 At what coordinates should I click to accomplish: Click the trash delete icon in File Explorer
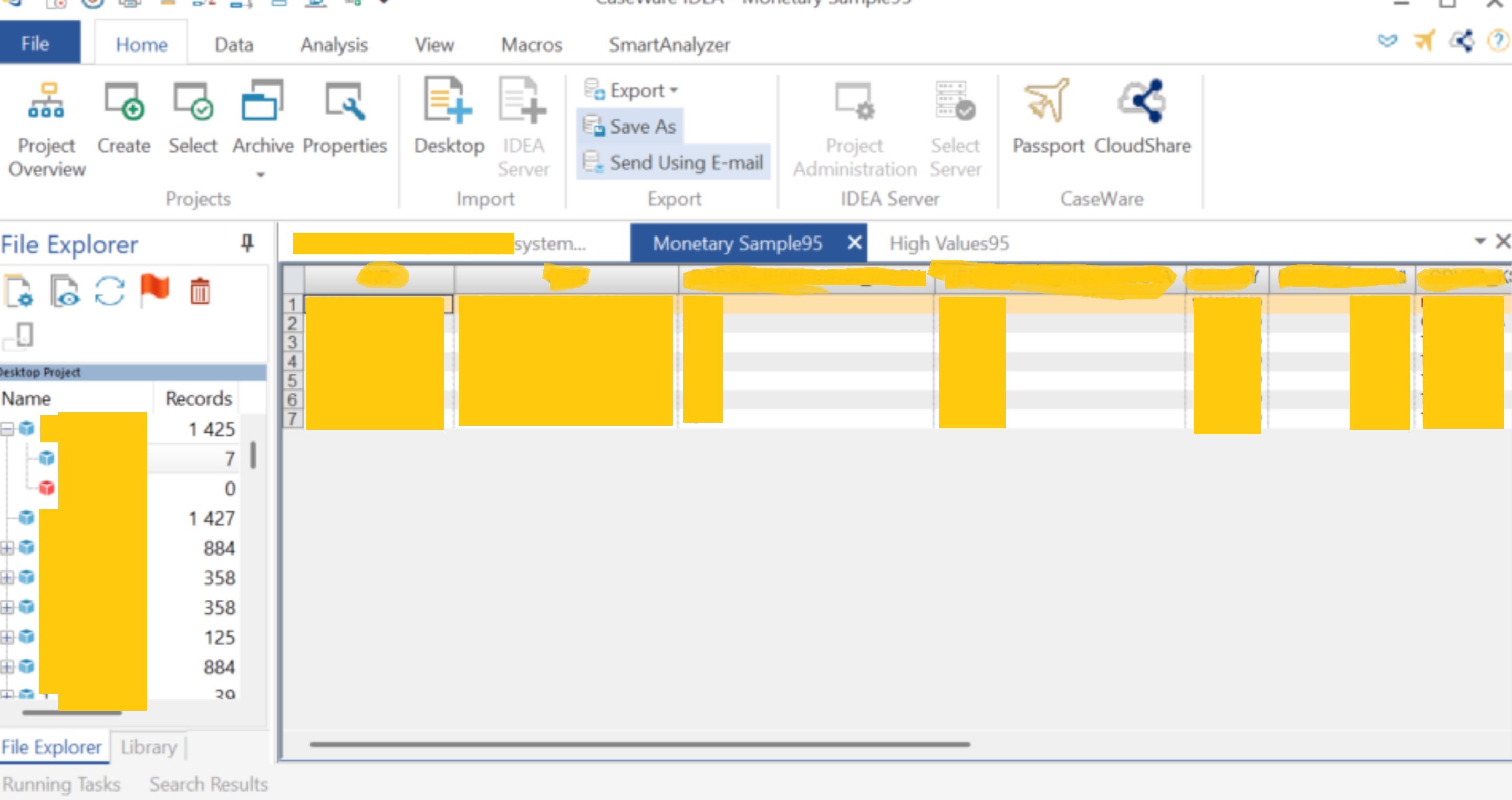pos(200,291)
